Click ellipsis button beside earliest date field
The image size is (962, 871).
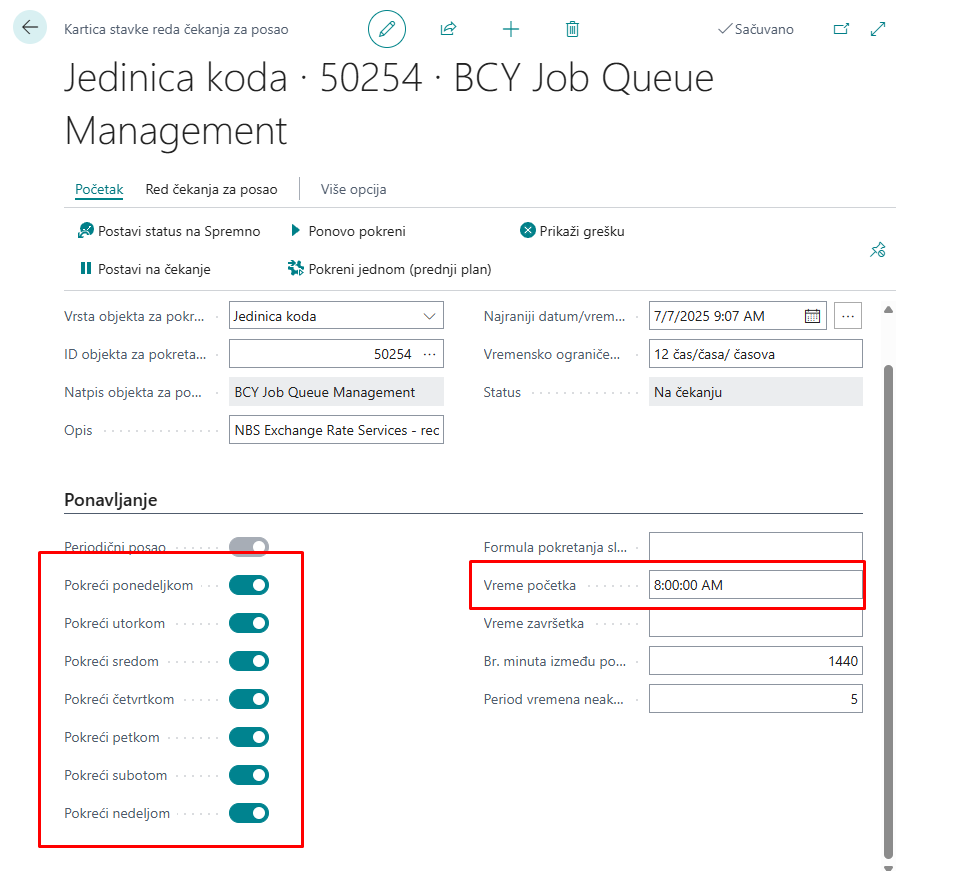848,316
